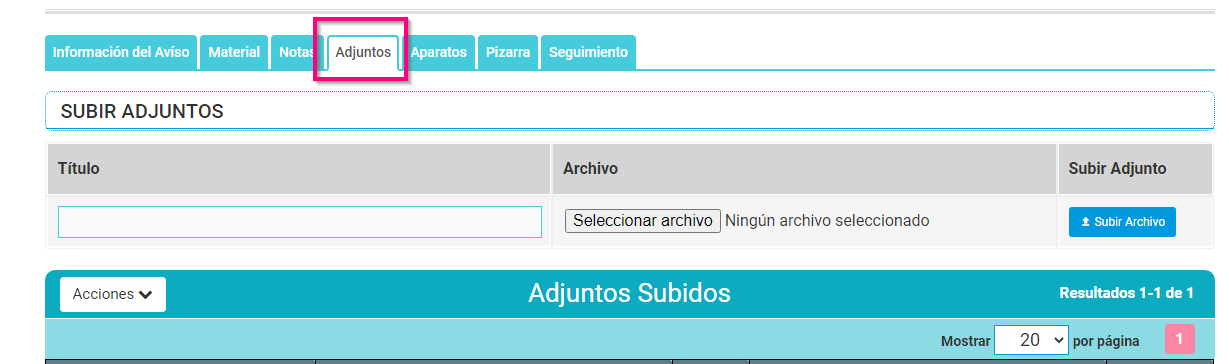Open the Acciones dropdown menu

coord(113,294)
